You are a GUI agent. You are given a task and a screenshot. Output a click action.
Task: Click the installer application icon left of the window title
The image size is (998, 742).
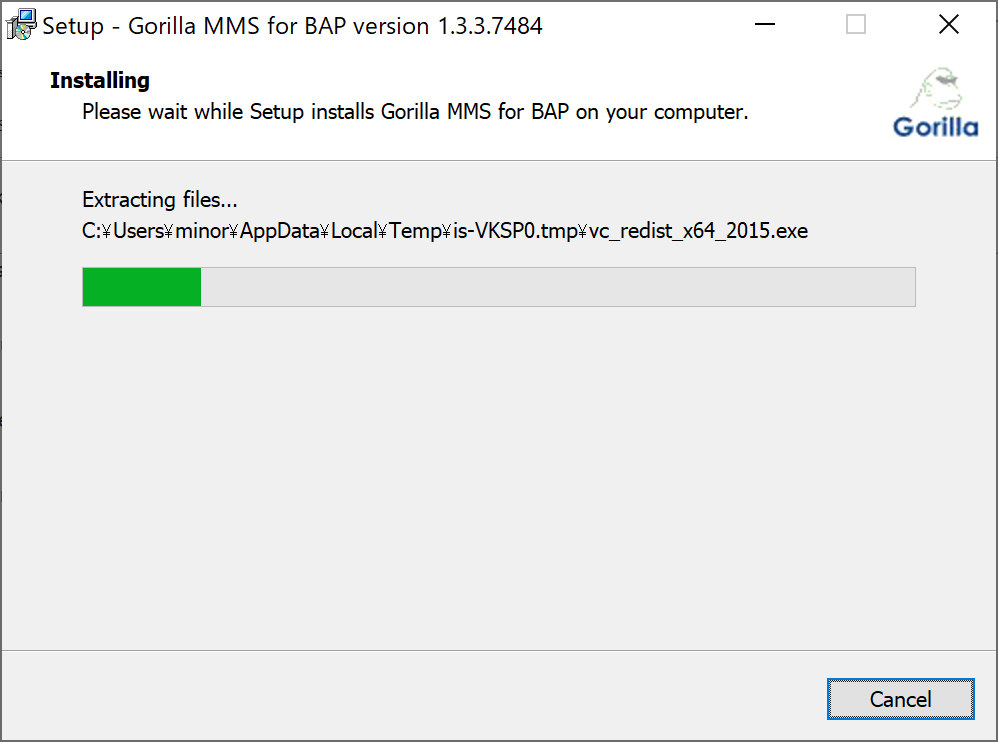[x=20, y=23]
